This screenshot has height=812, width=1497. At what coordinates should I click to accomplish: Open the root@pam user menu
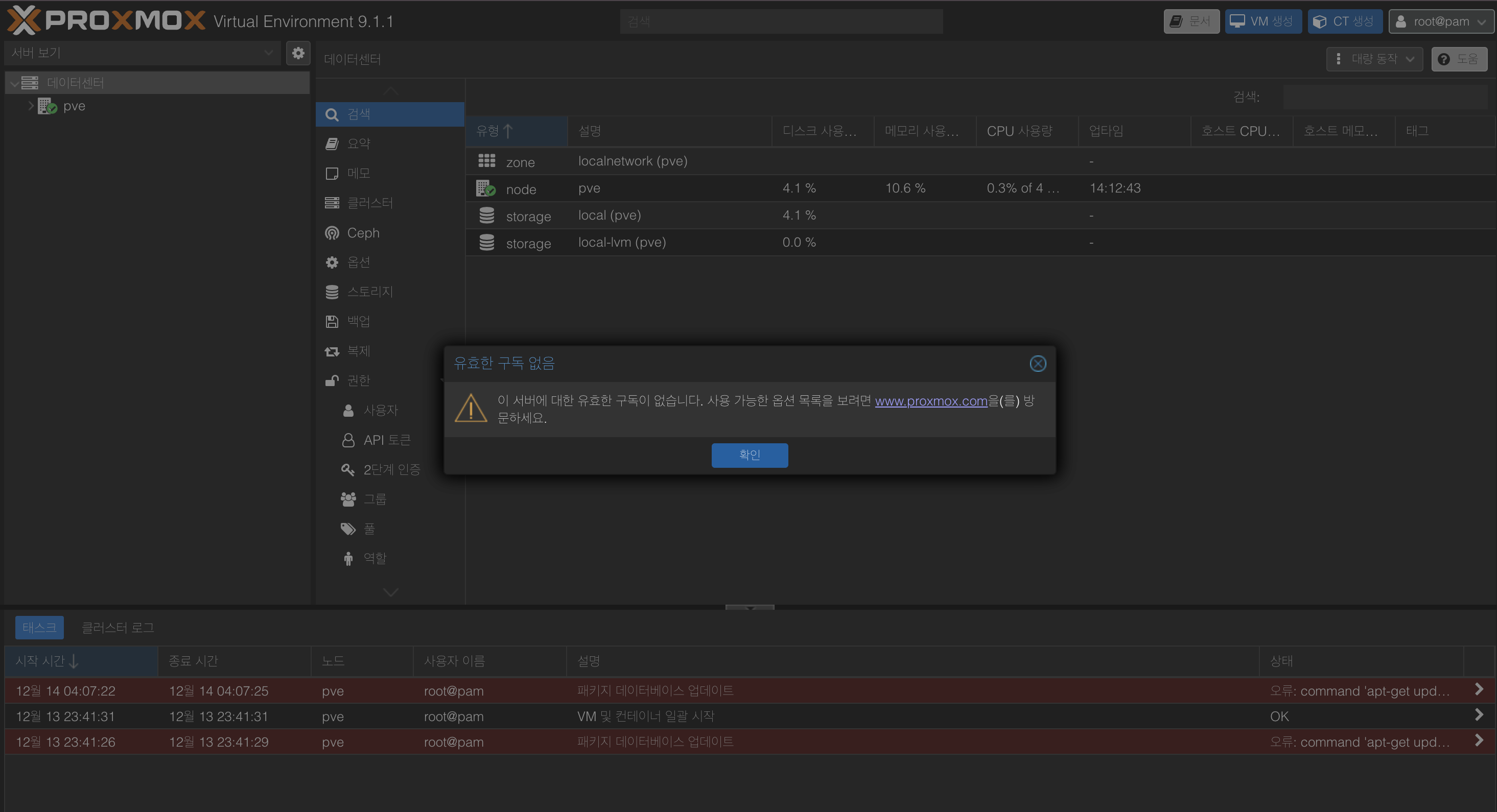1441,21
